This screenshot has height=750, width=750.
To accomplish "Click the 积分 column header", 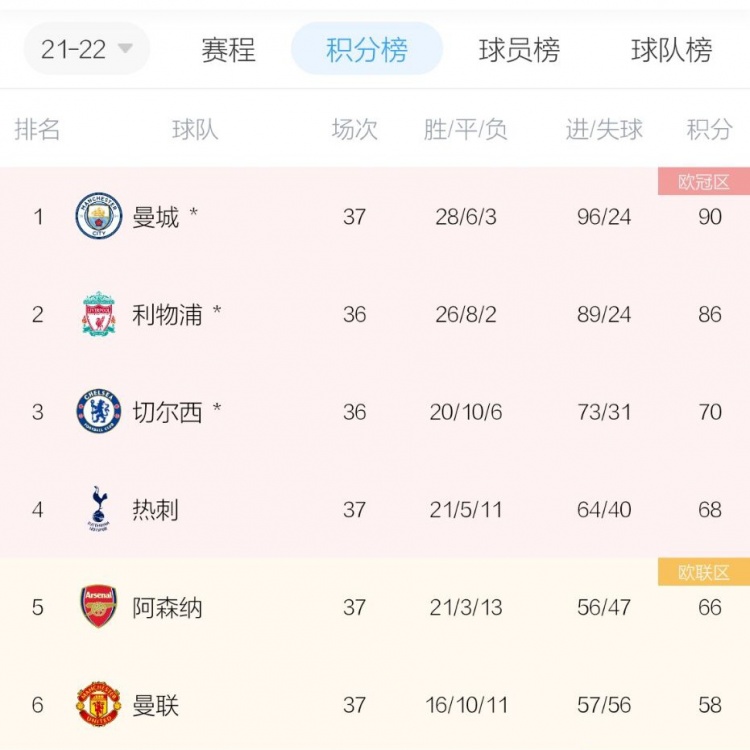I will click(x=709, y=129).
